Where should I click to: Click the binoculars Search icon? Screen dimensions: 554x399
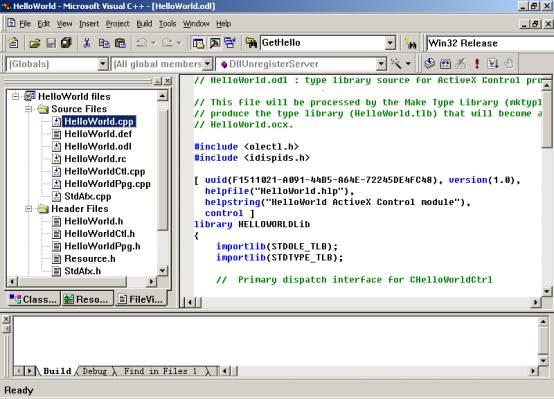tap(411, 43)
